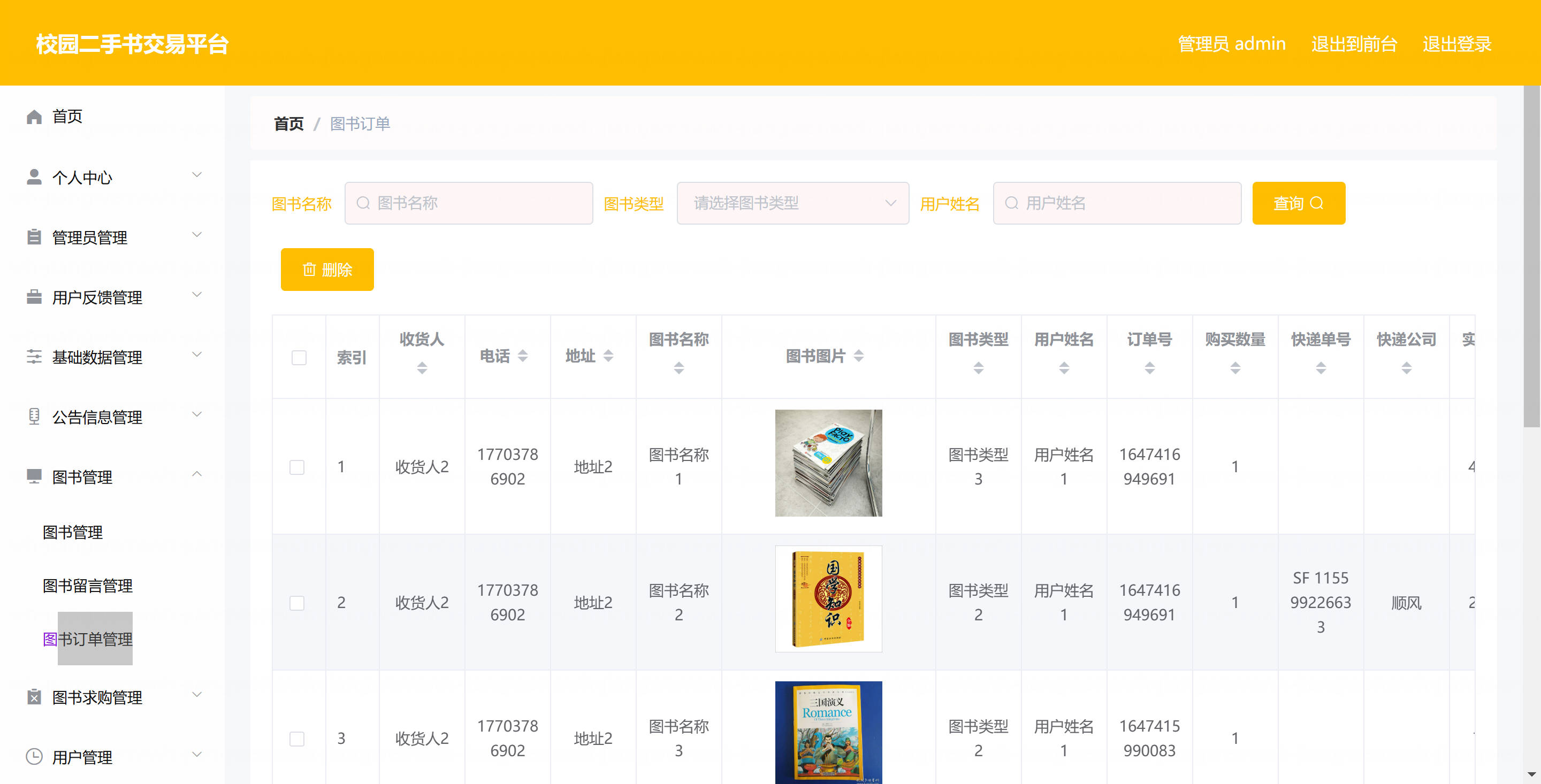This screenshot has width=1541, height=784.
Task: Expand the 图书求购管理 chevron
Action: (196, 694)
